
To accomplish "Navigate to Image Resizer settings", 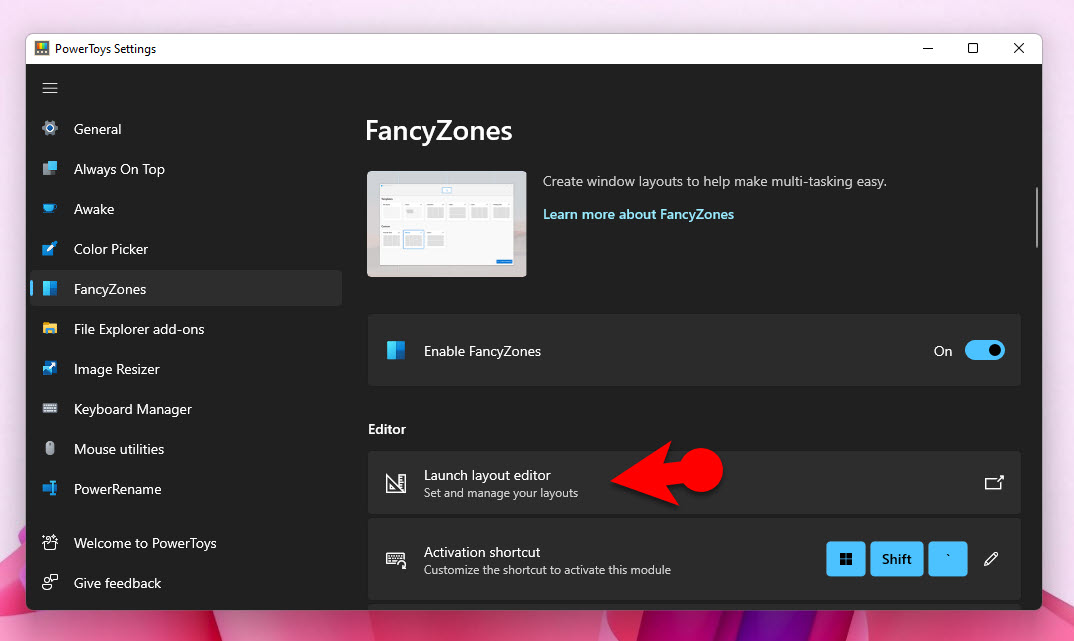I will (x=186, y=369).
